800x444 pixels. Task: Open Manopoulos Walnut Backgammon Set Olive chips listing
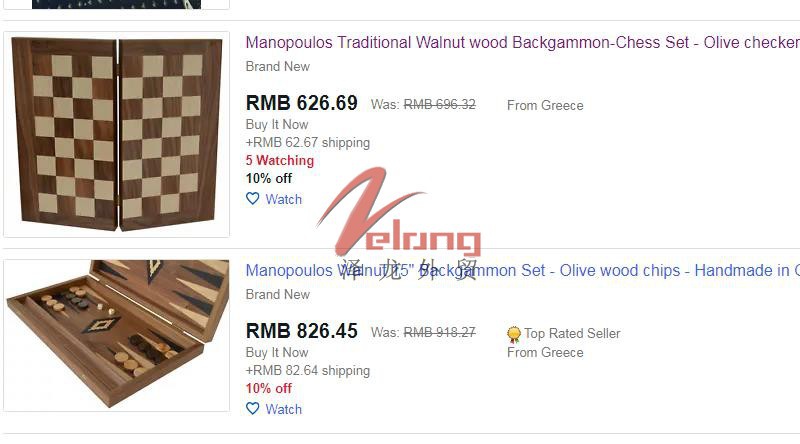tap(522, 270)
